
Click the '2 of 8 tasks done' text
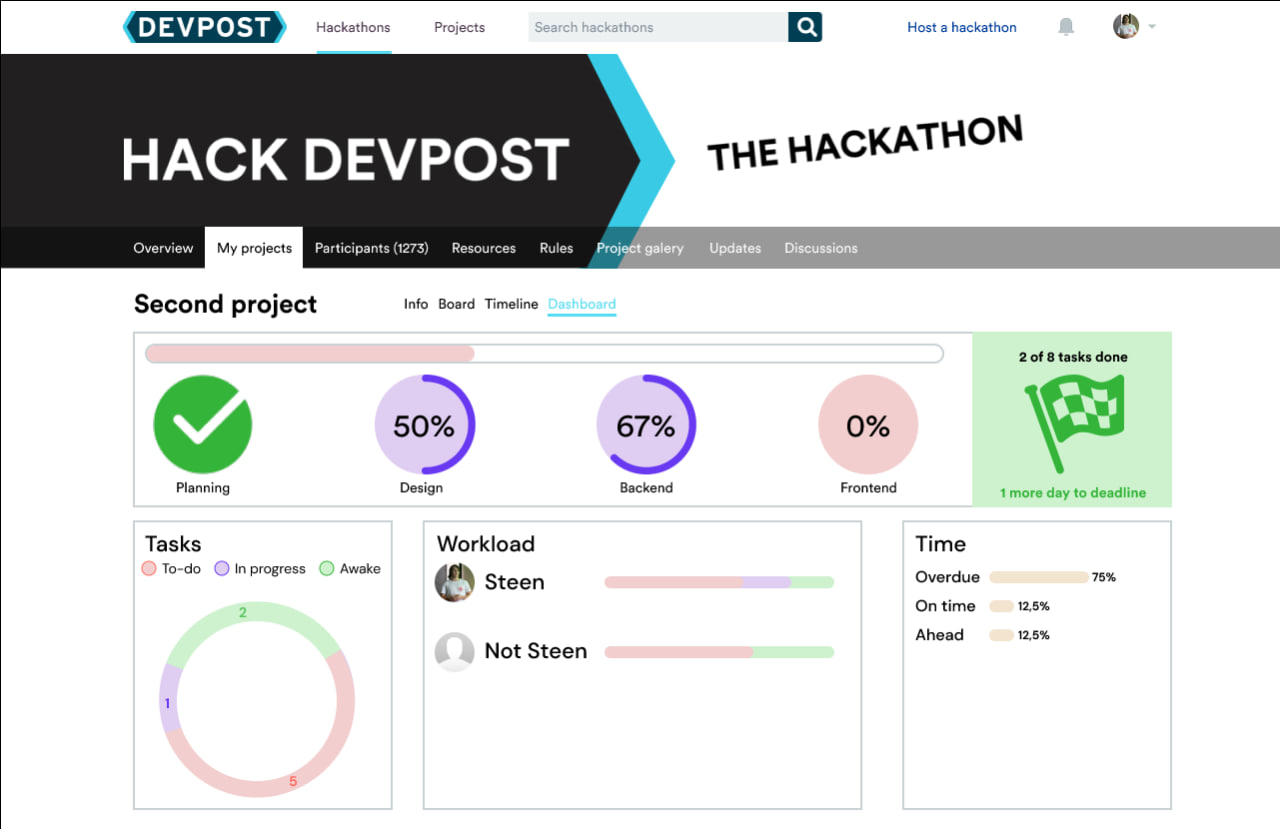coord(1073,357)
